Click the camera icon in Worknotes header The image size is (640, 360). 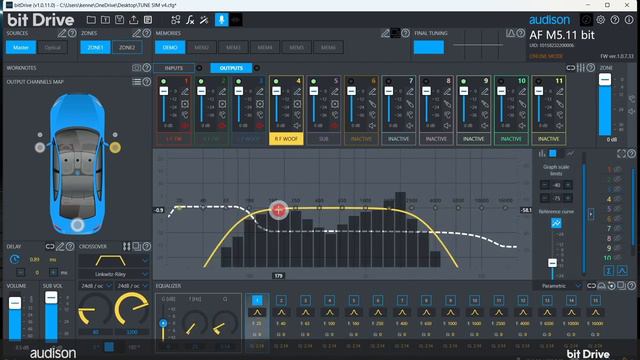pos(136,68)
